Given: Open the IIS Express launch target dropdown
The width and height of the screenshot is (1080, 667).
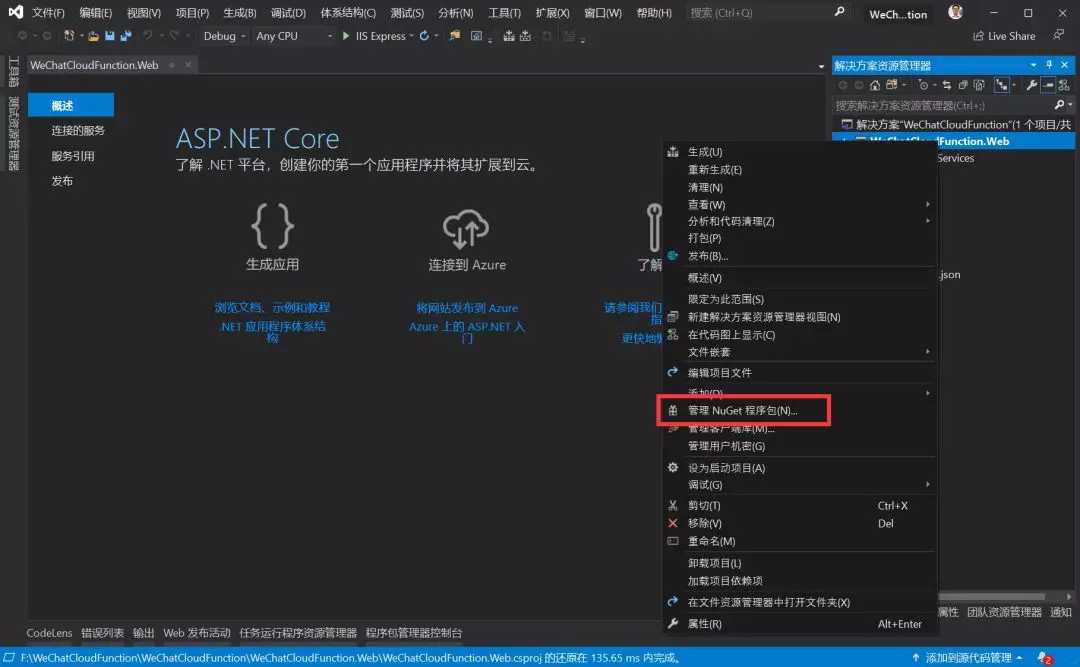Looking at the screenshot, I should (411, 36).
